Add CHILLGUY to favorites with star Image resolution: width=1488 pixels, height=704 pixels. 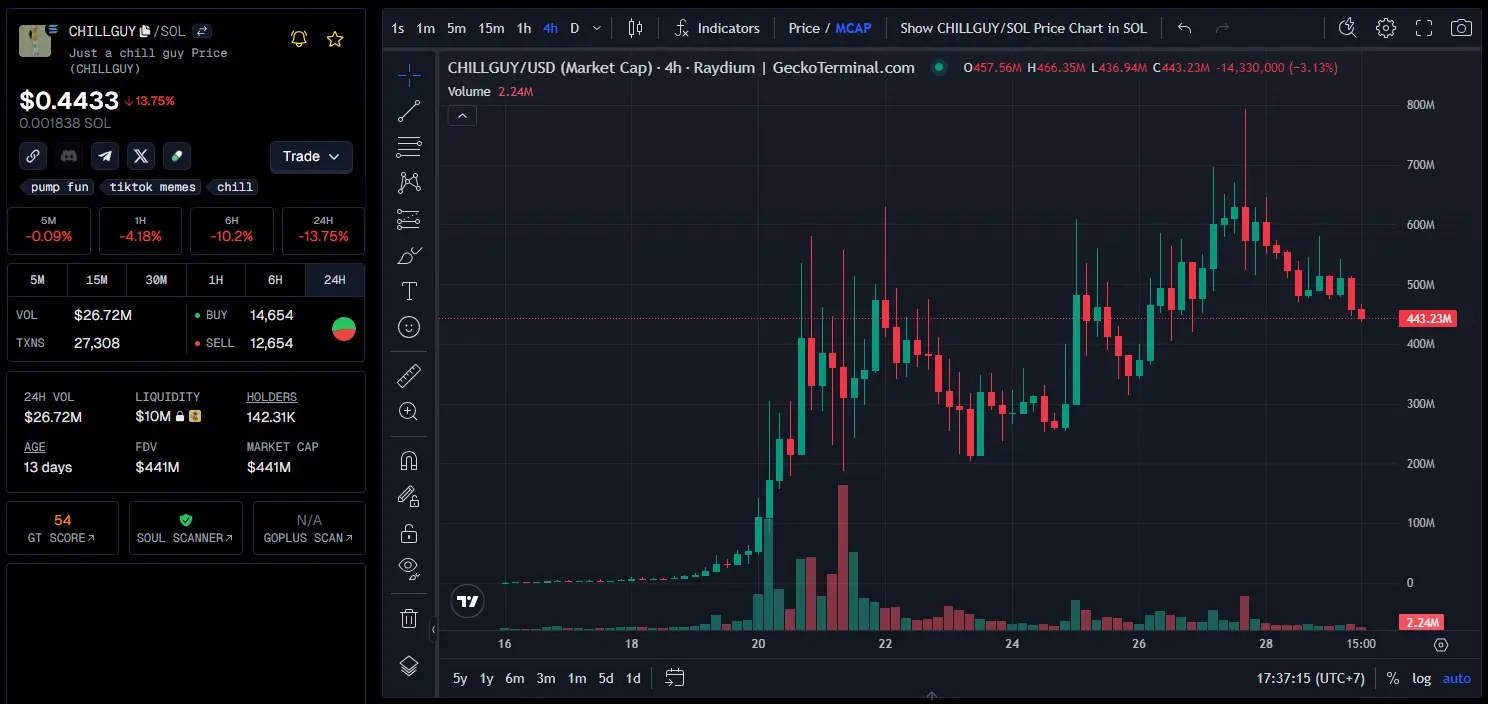pyautogui.click(x=335, y=39)
